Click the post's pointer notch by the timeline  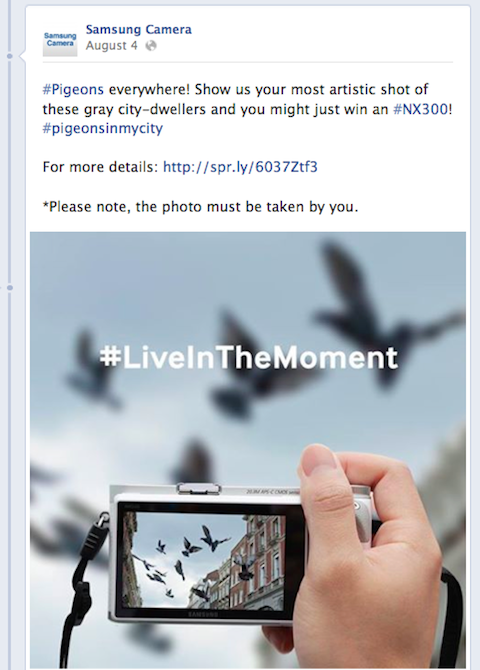click(x=21, y=56)
